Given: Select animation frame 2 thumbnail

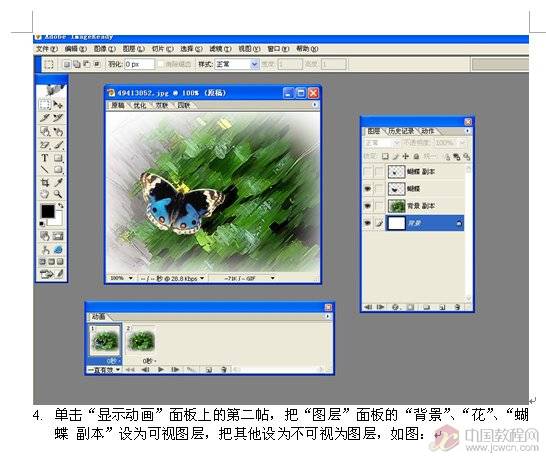Looking at the screenshot, I should [141, 340].
